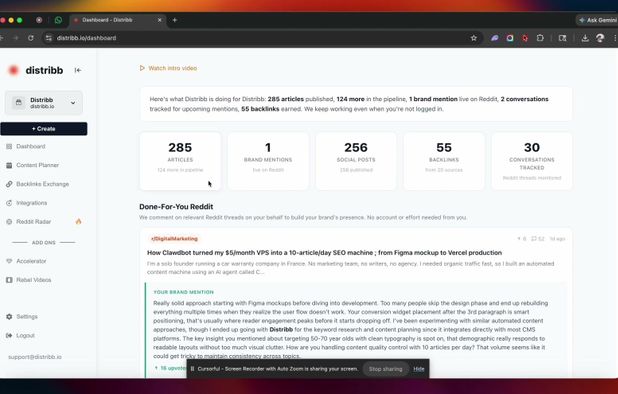
Task: Open Dashboard in sidebar
Action: (x=31, y=146)
